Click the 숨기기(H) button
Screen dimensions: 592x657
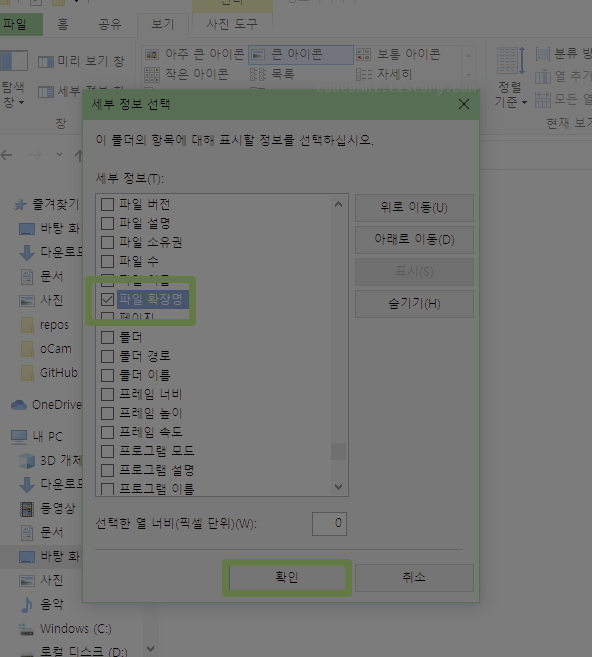click(414, 304)
